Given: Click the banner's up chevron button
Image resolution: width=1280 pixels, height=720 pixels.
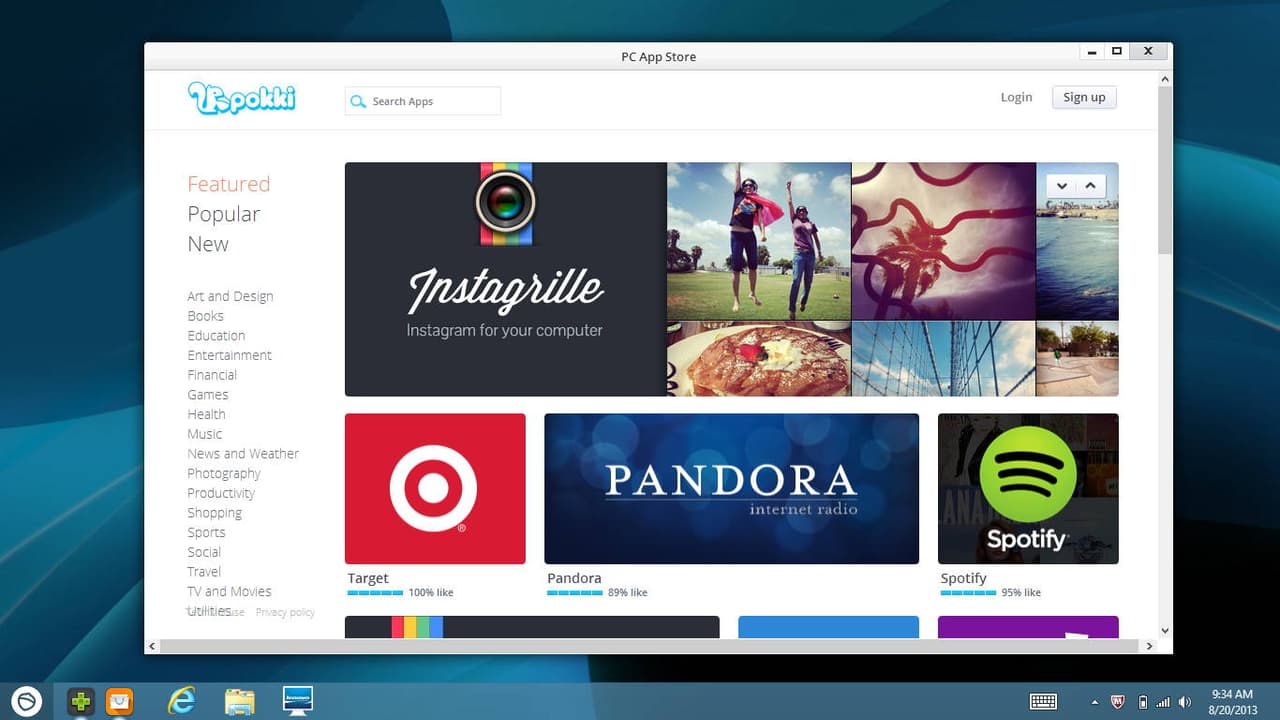Looking at the screenshot, I should point(1090,186).
